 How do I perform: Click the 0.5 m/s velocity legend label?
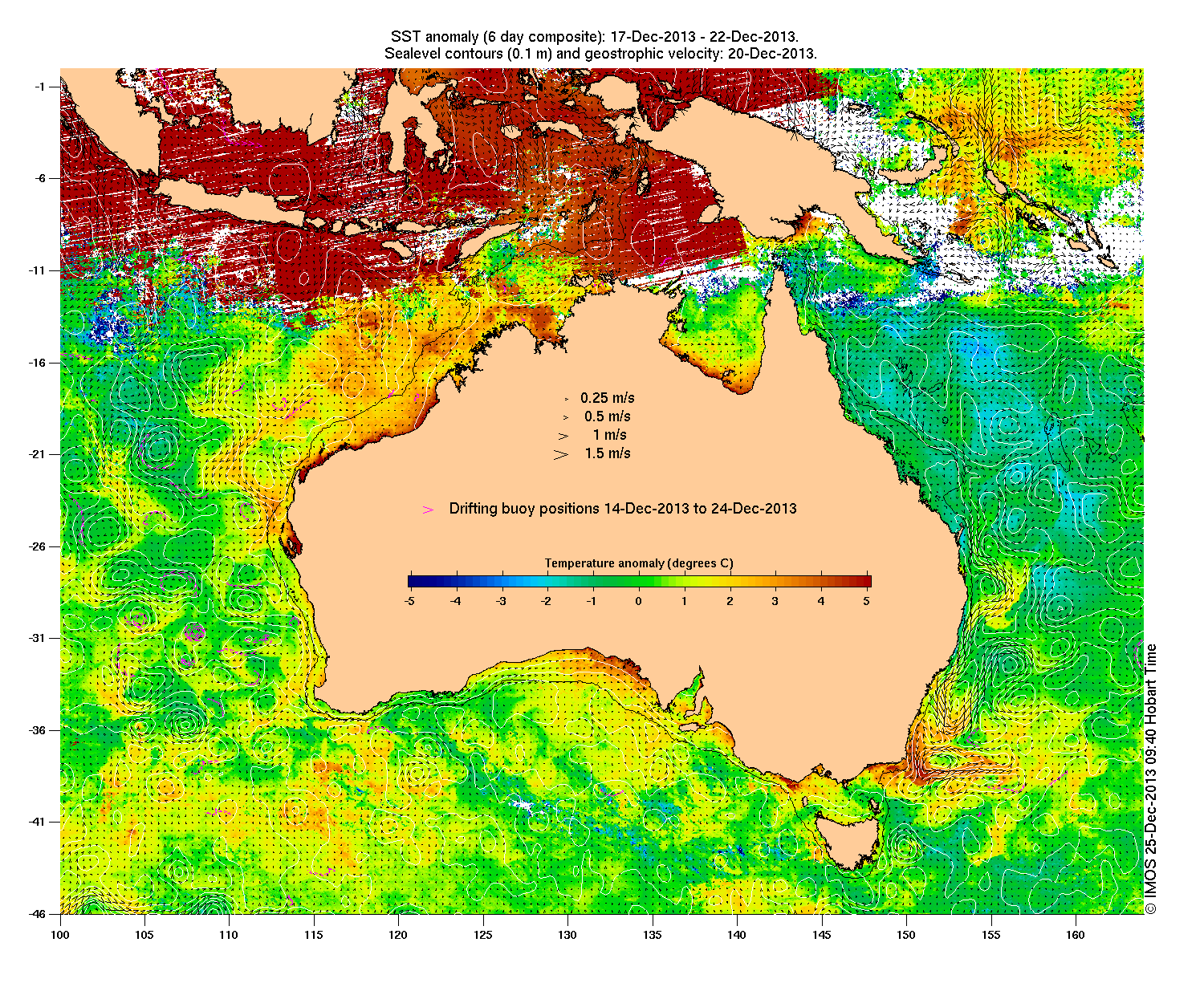tap(608, 416)
